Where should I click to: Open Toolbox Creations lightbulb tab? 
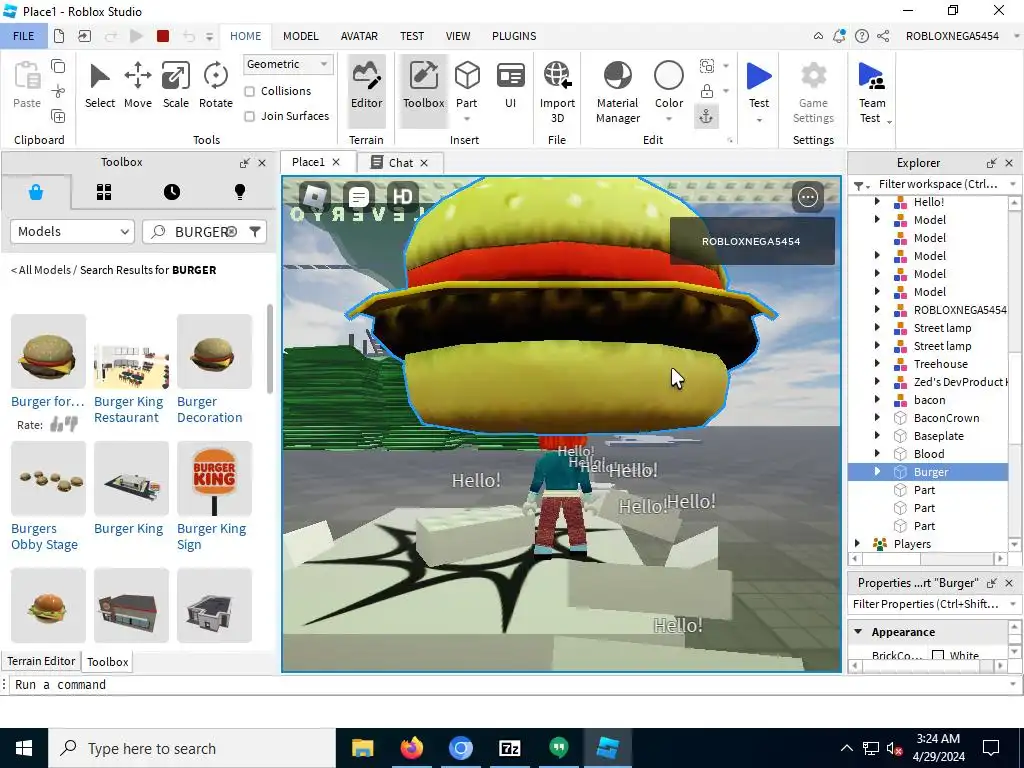[x=240, y=192]
